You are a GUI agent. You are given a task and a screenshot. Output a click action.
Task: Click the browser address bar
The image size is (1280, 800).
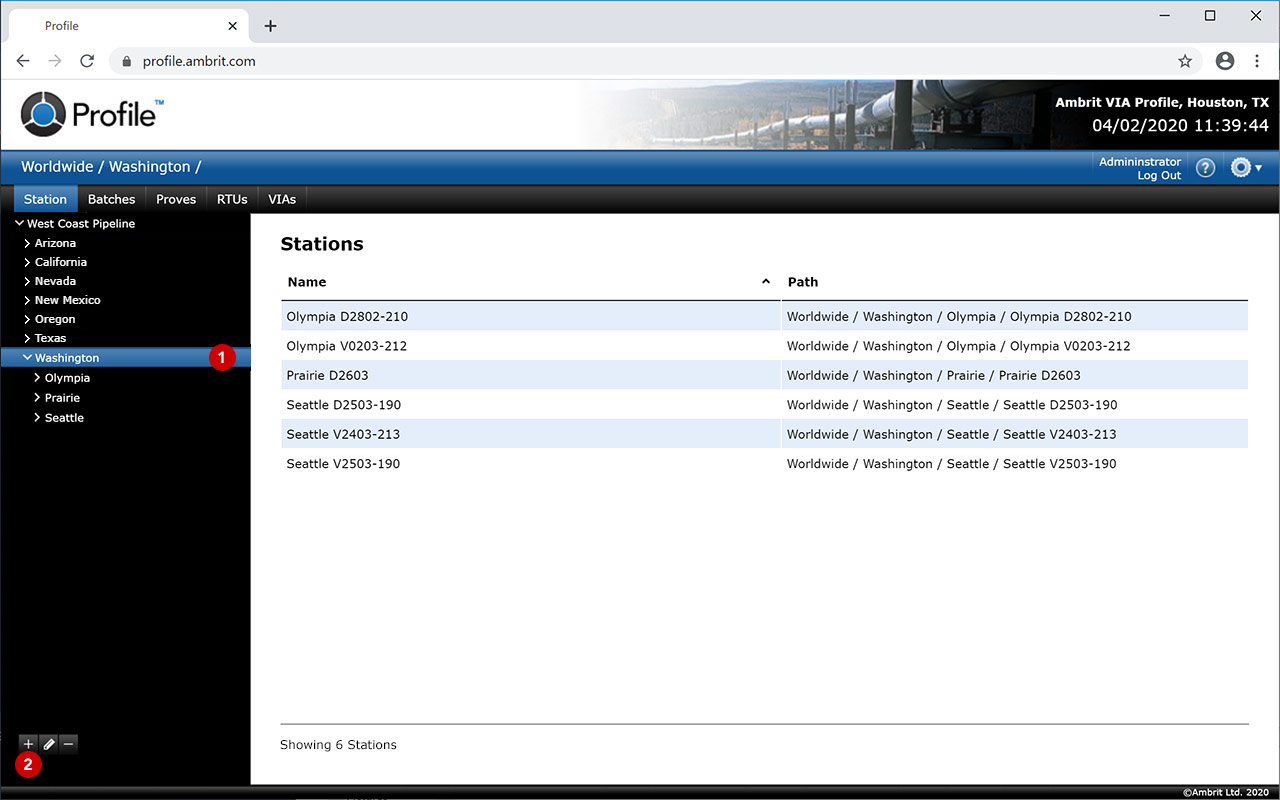[640, 61]
